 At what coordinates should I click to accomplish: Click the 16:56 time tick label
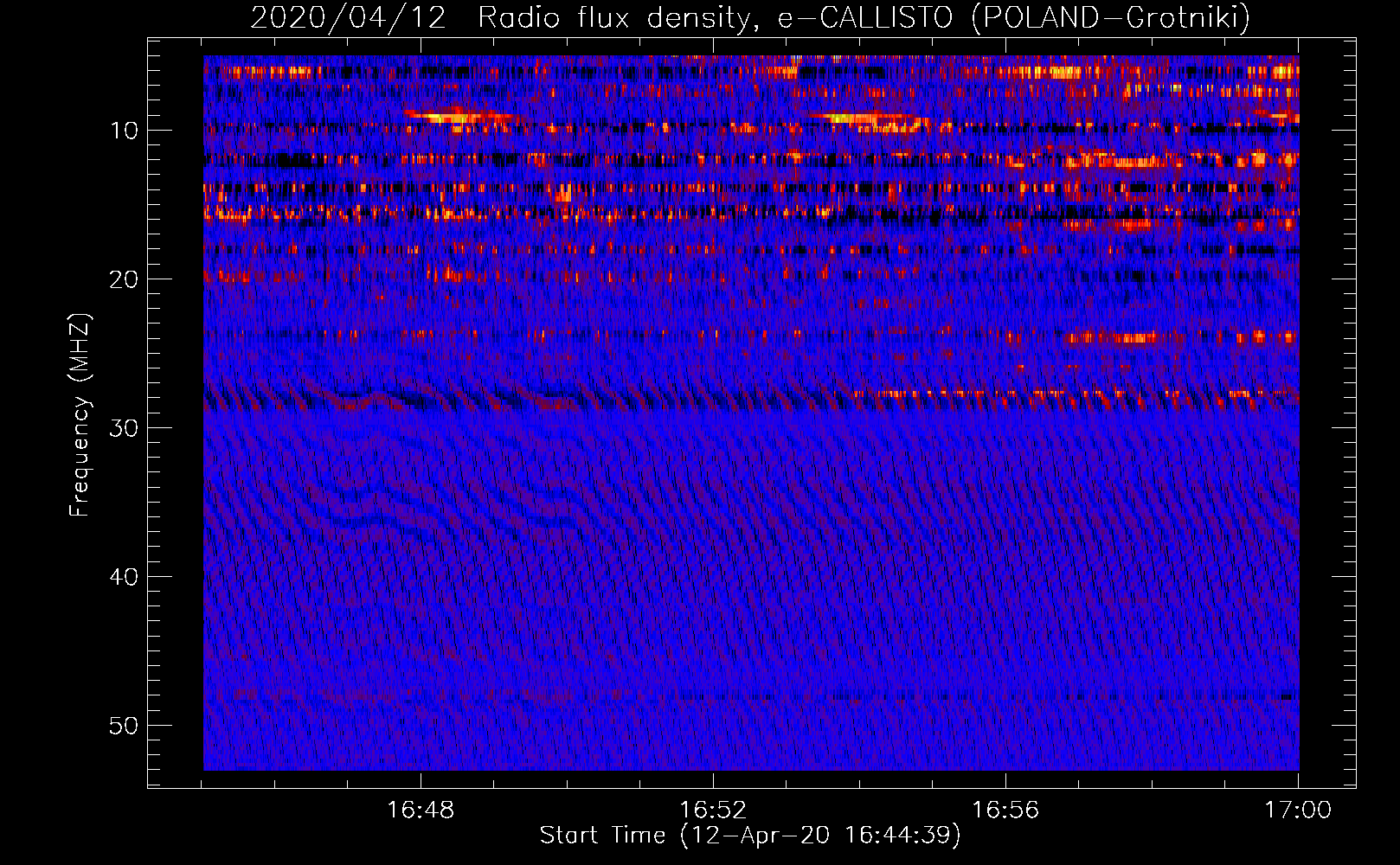pos(1005,811)
